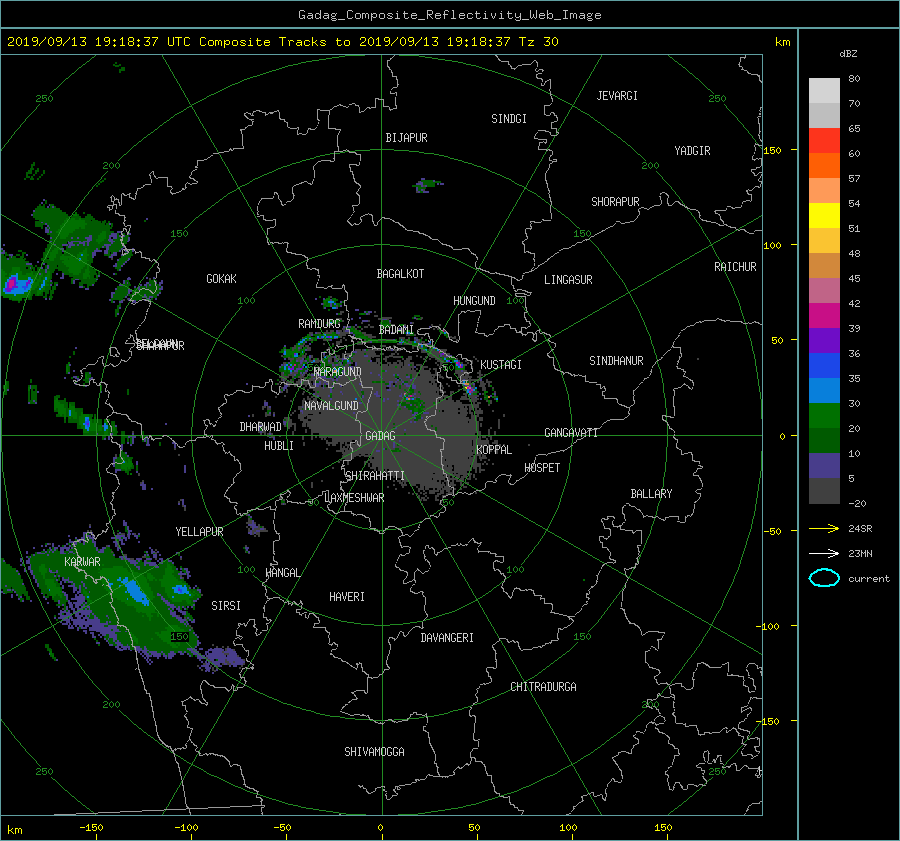Click the '23MN' legend label

[x=860, y=553]
